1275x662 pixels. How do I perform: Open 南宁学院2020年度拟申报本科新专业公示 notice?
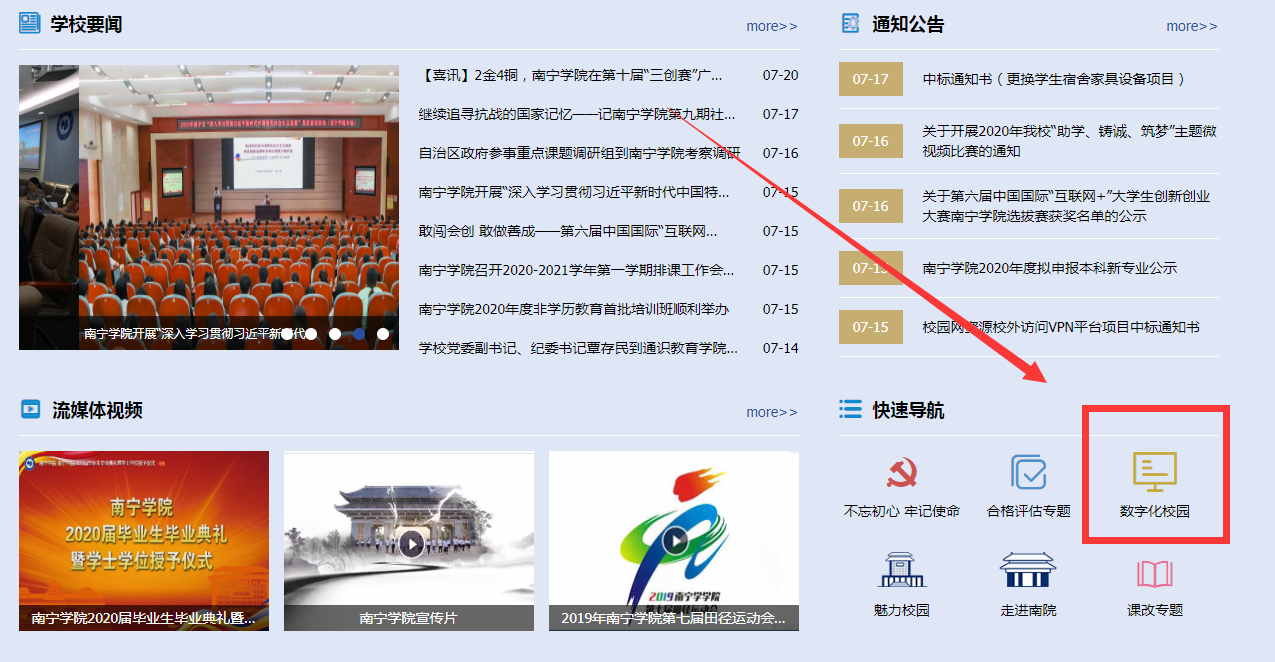(x=1049, y=268)
